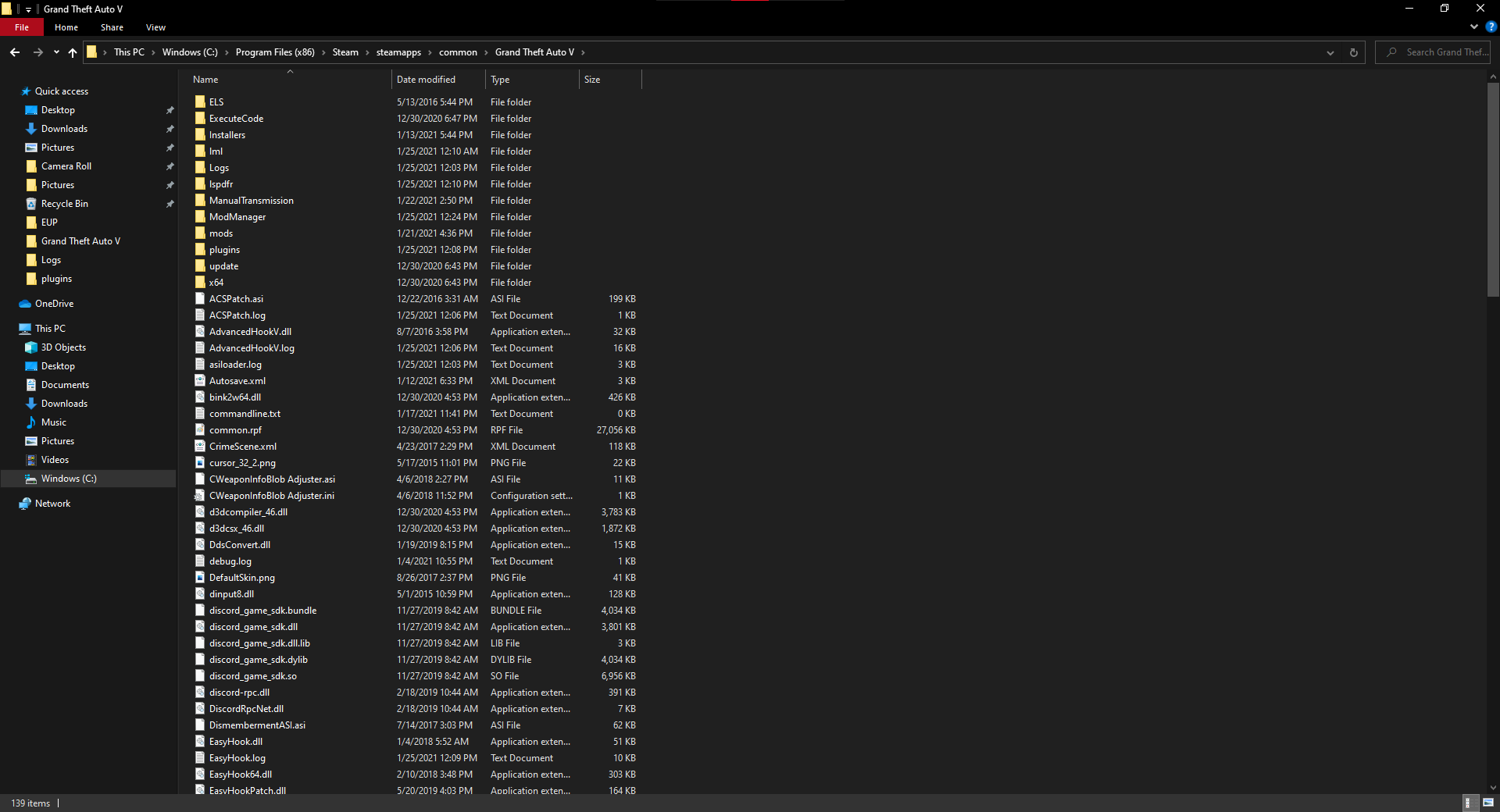Click the Network icon in navigation pane
The image size is (1500, 812).
pos(25,504)
